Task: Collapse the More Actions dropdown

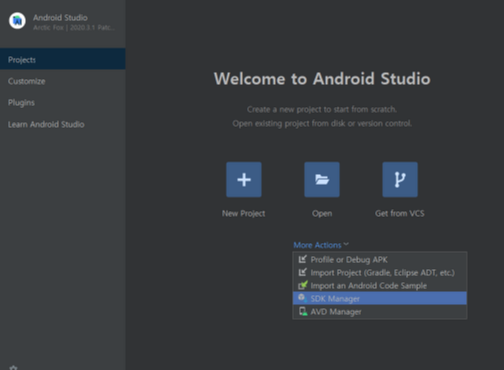Action: click(x=321, y=245)
